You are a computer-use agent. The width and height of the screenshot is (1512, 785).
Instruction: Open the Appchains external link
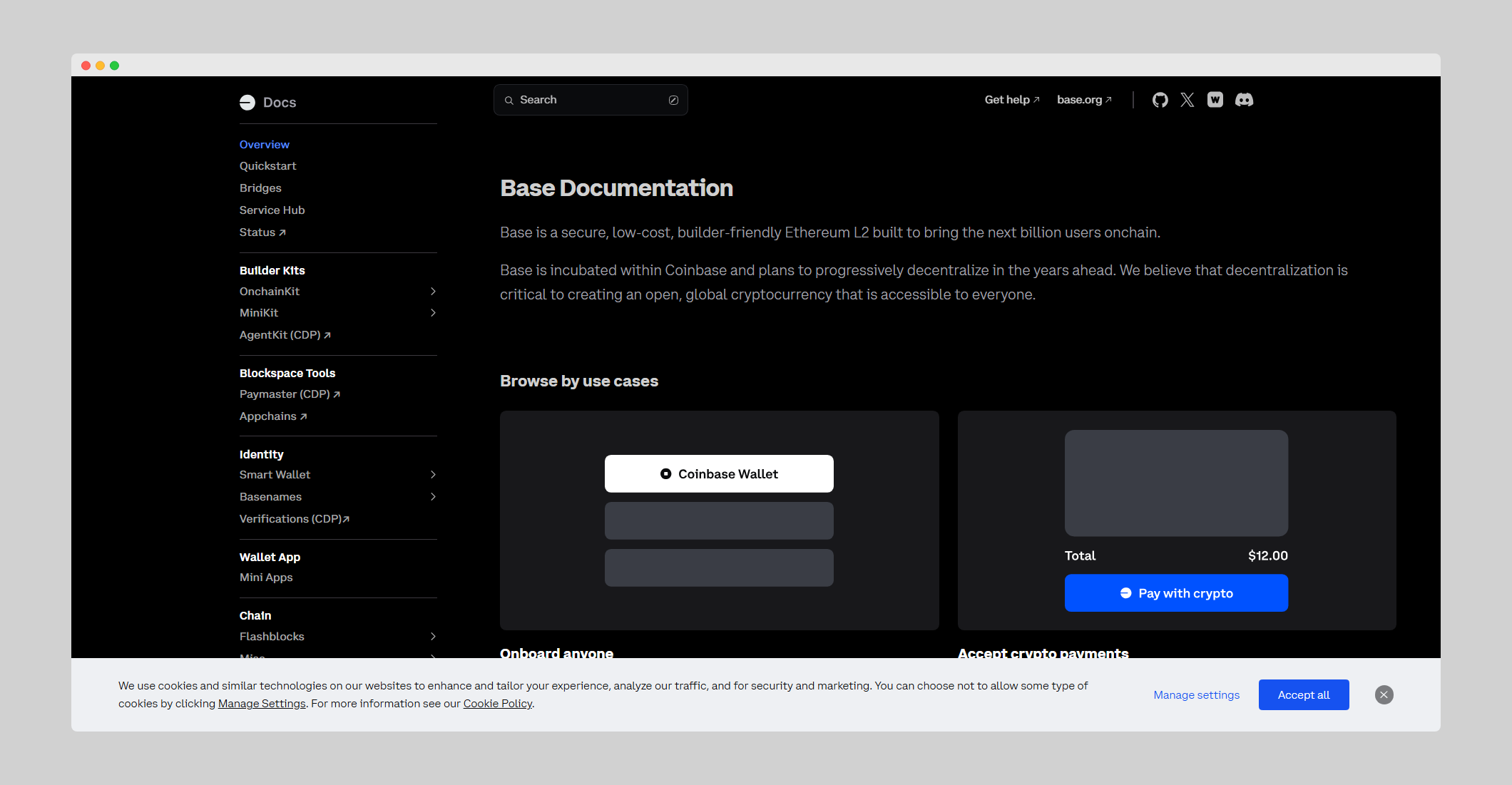[273, 416]
